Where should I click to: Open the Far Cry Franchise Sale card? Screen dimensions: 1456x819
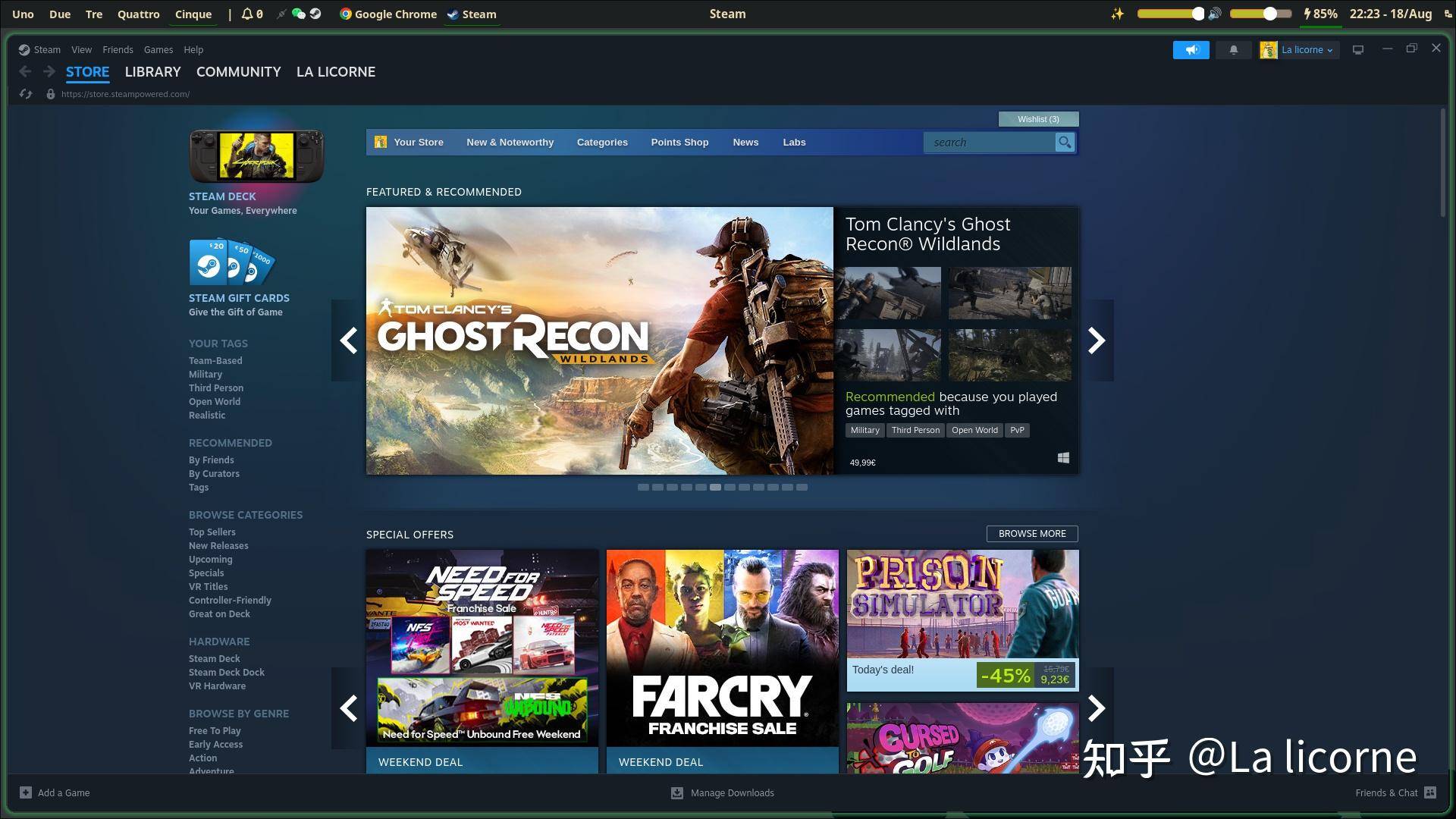(x=722, y=661)
